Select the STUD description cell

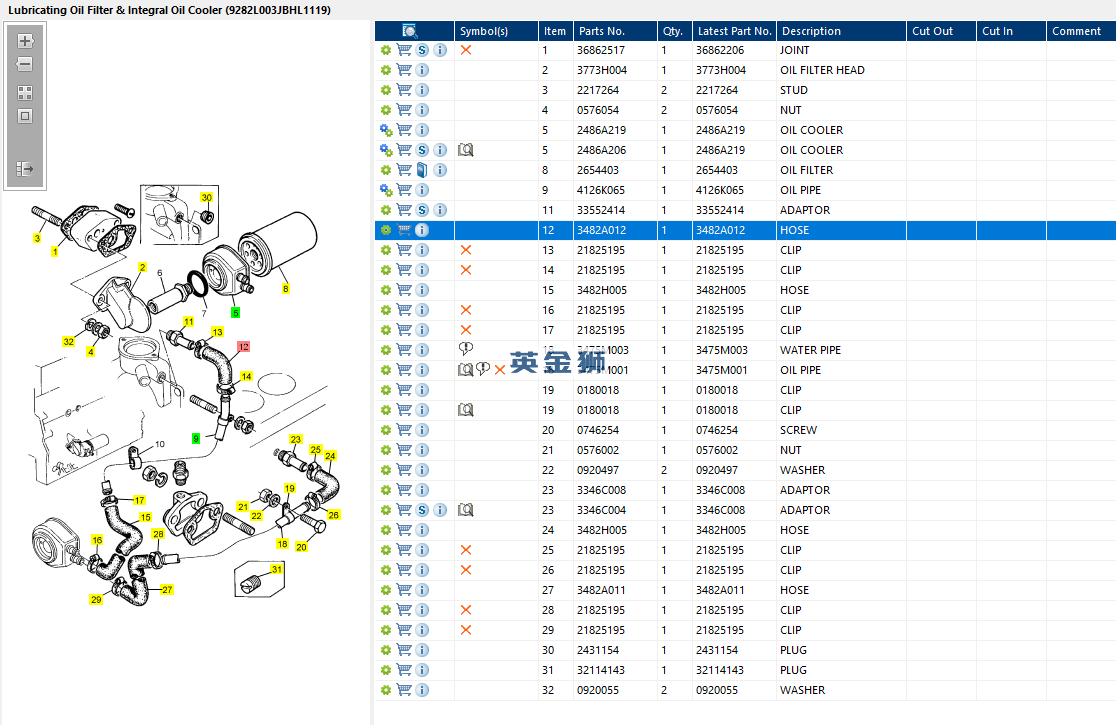[x=794, y=90]
